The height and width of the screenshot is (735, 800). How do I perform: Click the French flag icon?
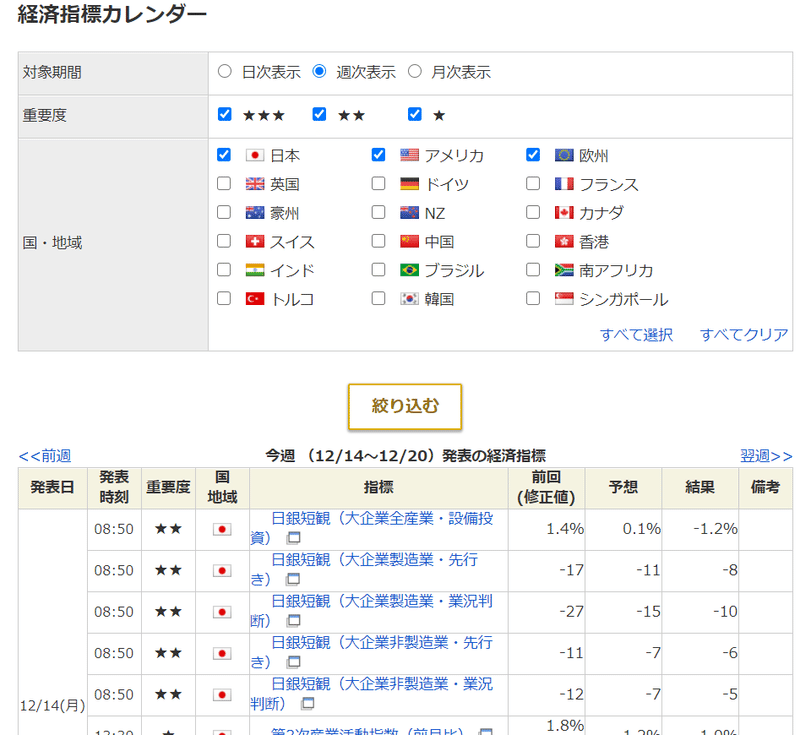564,184
